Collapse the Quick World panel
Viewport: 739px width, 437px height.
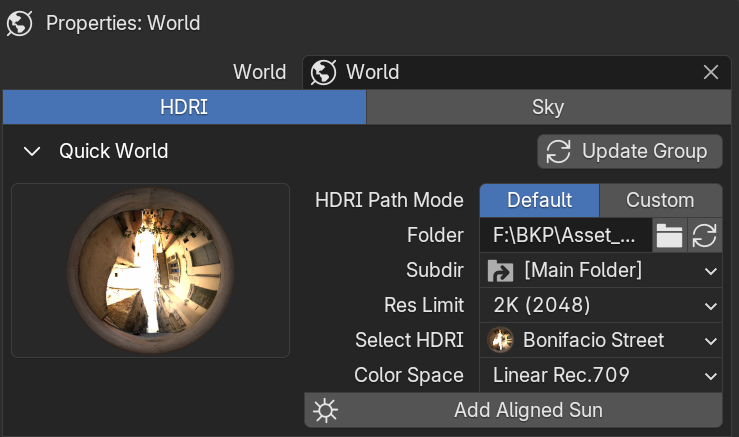(x=32, y=152)
